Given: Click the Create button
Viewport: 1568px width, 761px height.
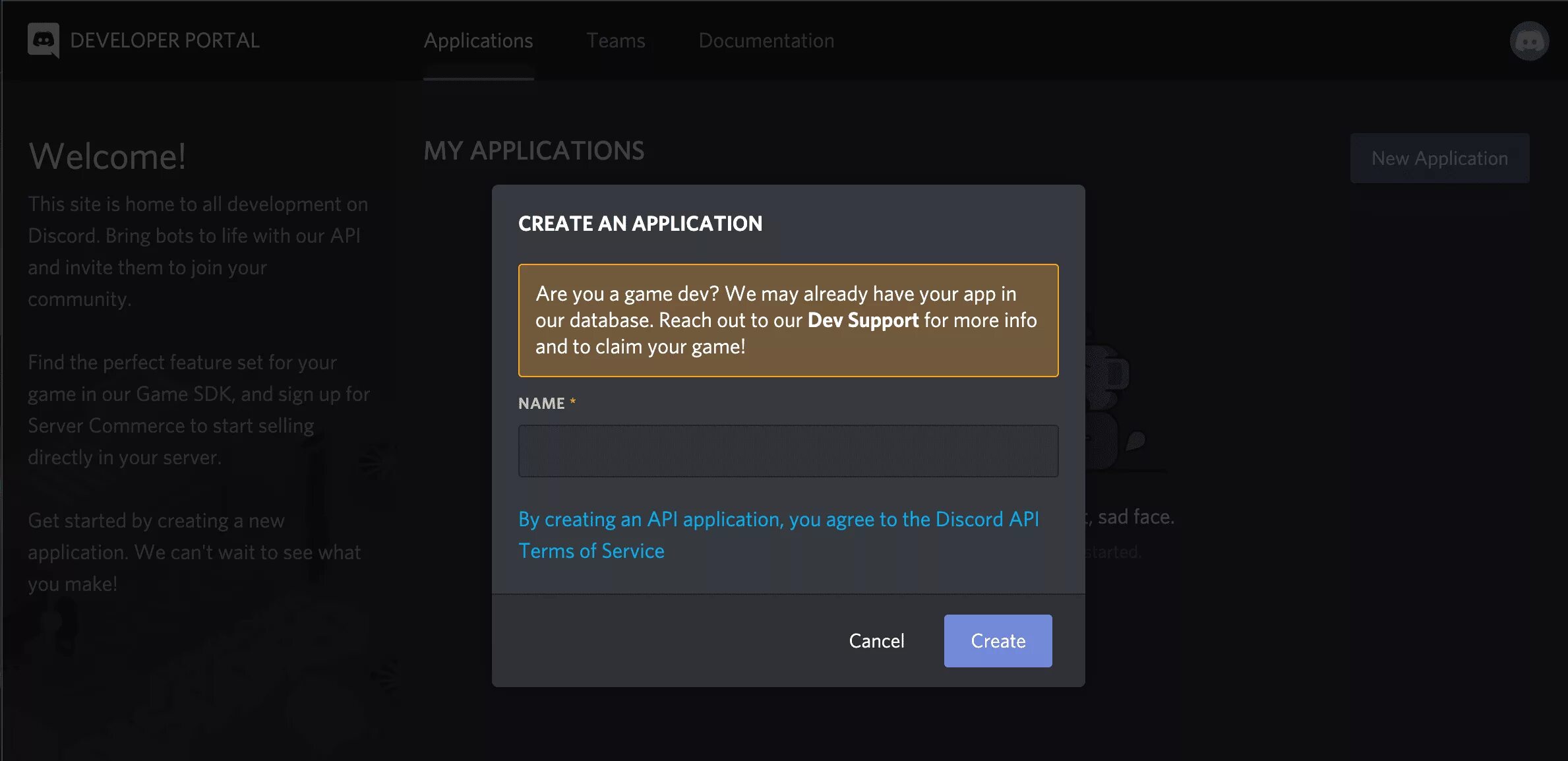Looking at the screenshot, I should pos(998,641).
